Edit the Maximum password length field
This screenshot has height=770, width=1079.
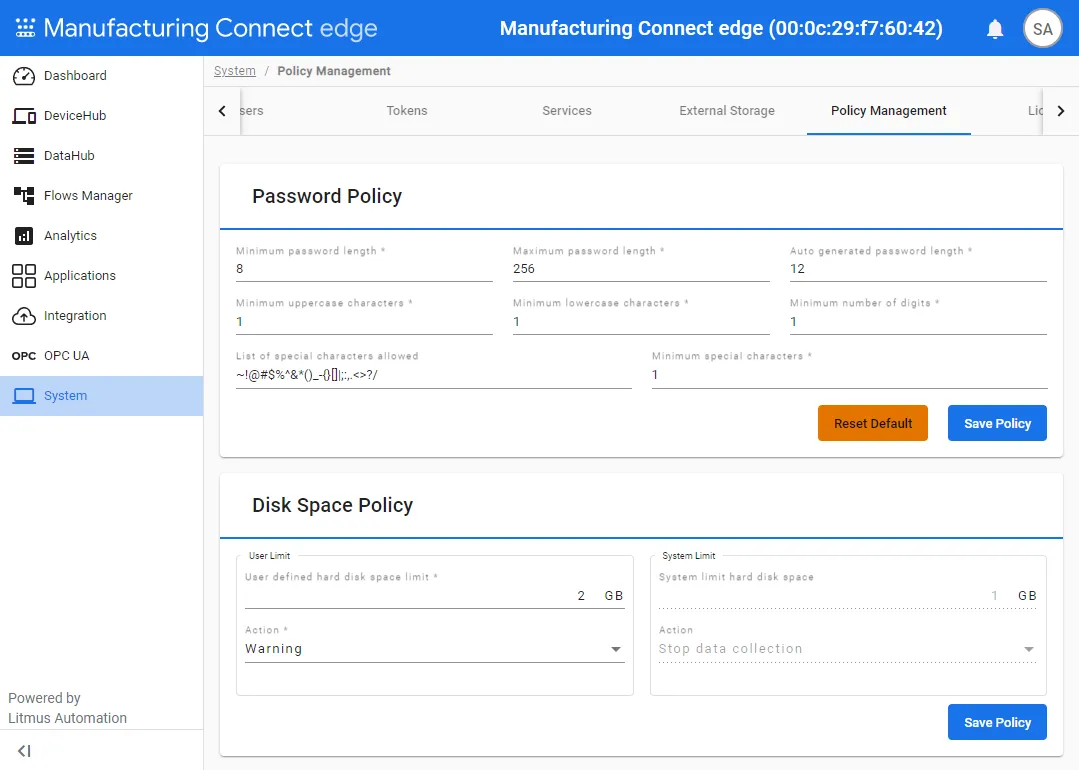pyautogui.click(x=641, y=268)
